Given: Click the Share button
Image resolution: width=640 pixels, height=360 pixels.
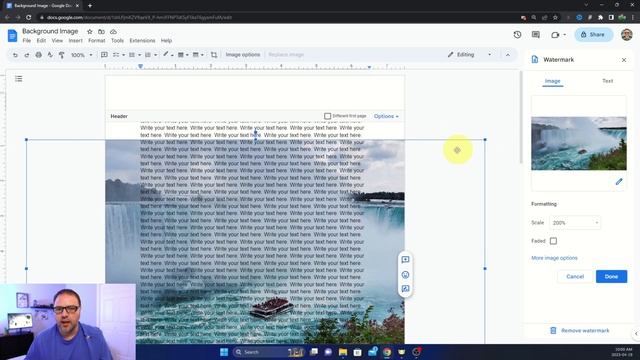Looking at the screenshot, I should 593,35.
